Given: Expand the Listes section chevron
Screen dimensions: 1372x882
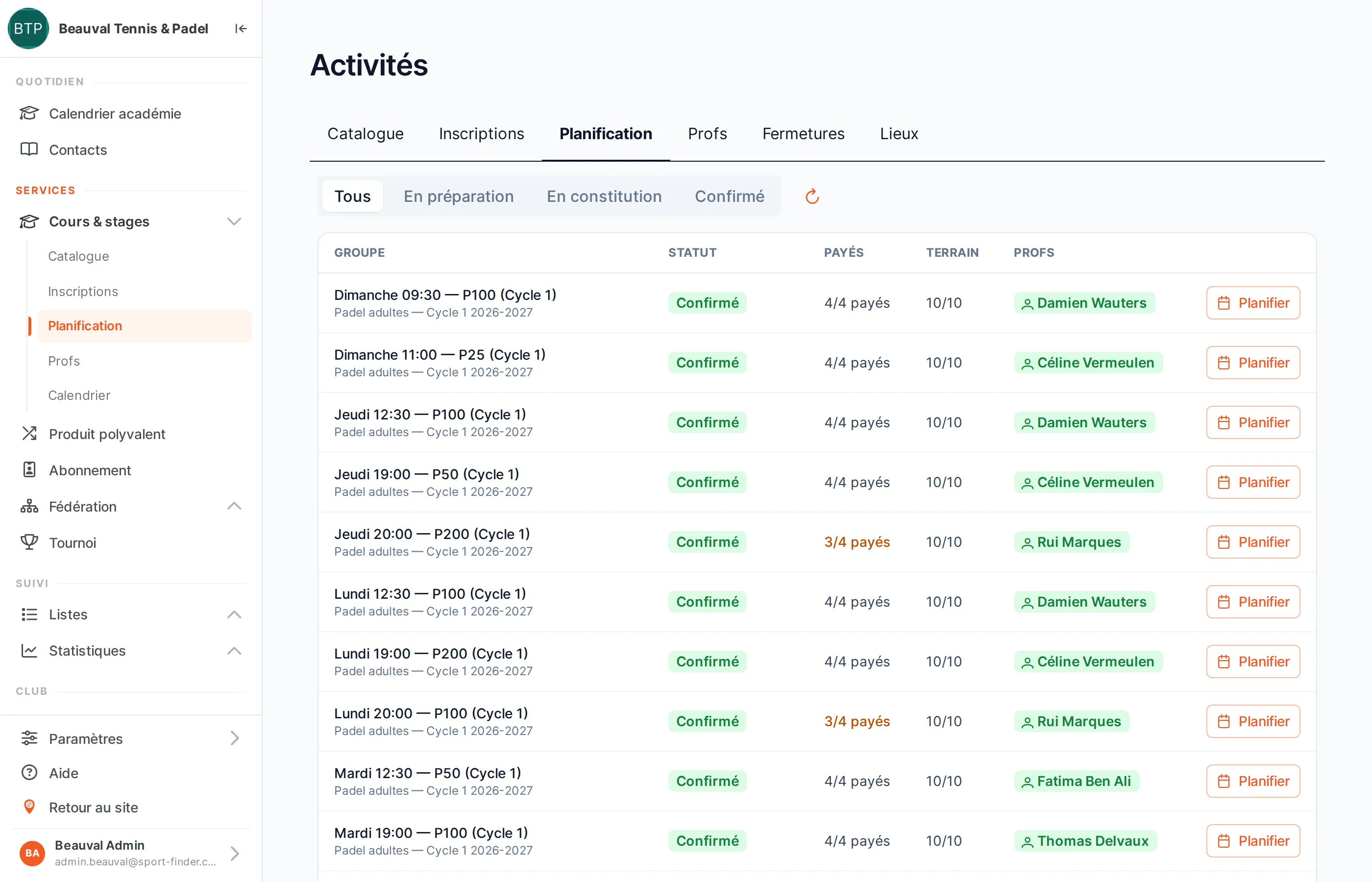Looking at the screenshot, I should (x=234, y=614).
